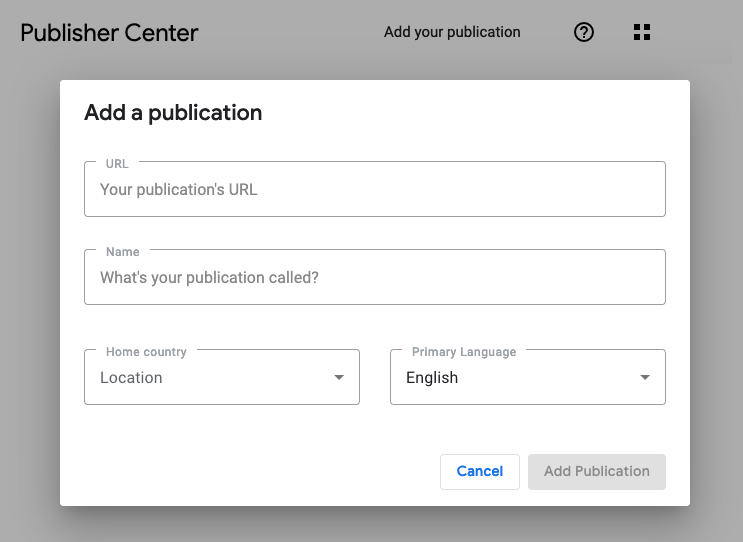Image resolution: width=743 pixels, height=542 pixels.
Task: Open the help question mark icon
Action: pos(584,32)
